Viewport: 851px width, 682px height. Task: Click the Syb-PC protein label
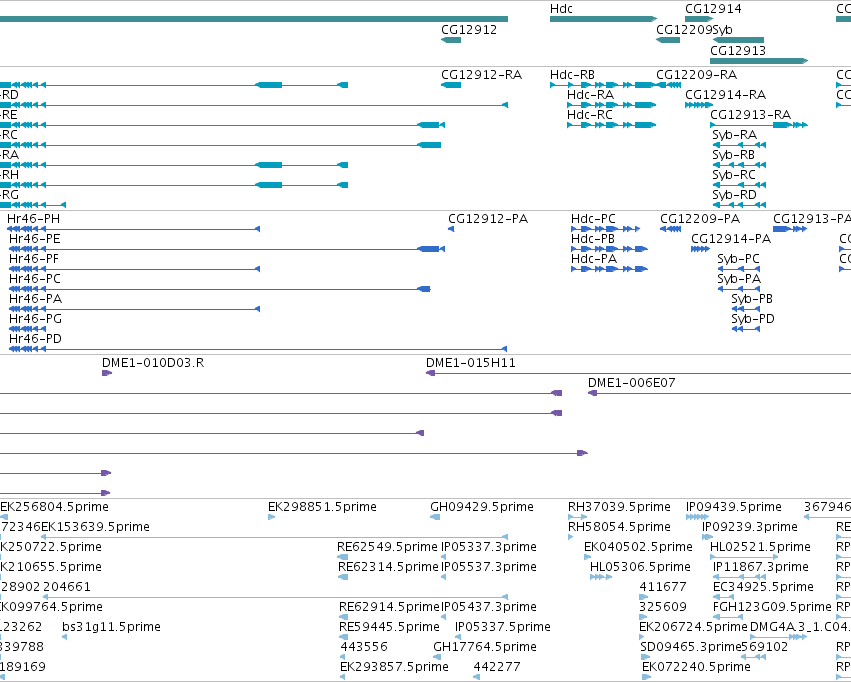[739, 259]
